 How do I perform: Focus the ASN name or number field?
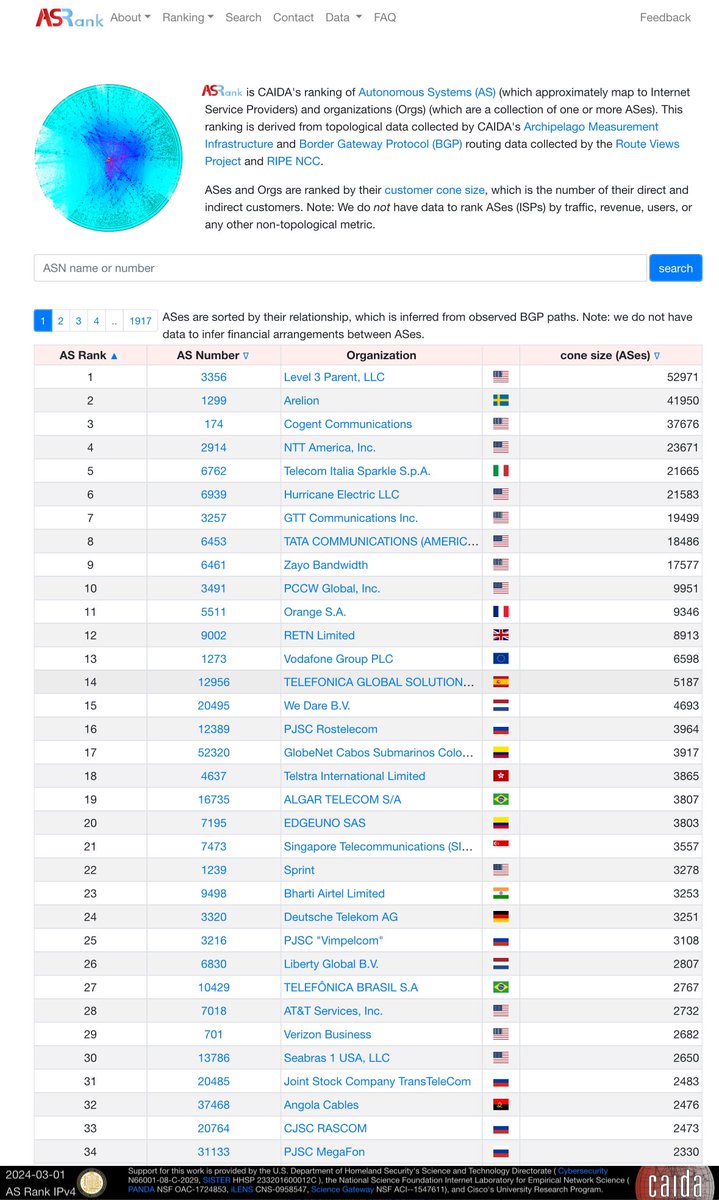click(x=340, y=268)
